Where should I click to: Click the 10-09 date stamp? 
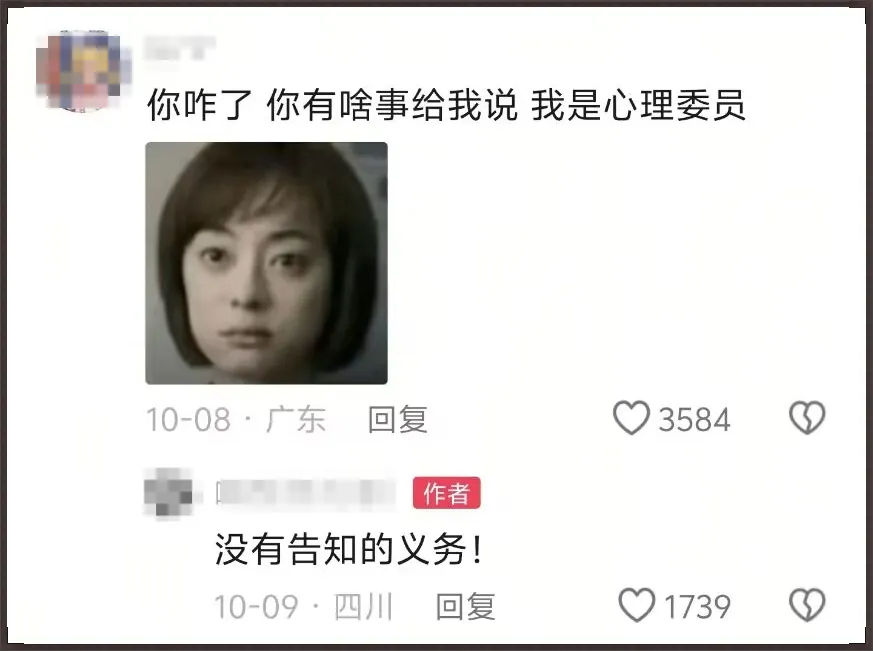click(x=257, y=607)
